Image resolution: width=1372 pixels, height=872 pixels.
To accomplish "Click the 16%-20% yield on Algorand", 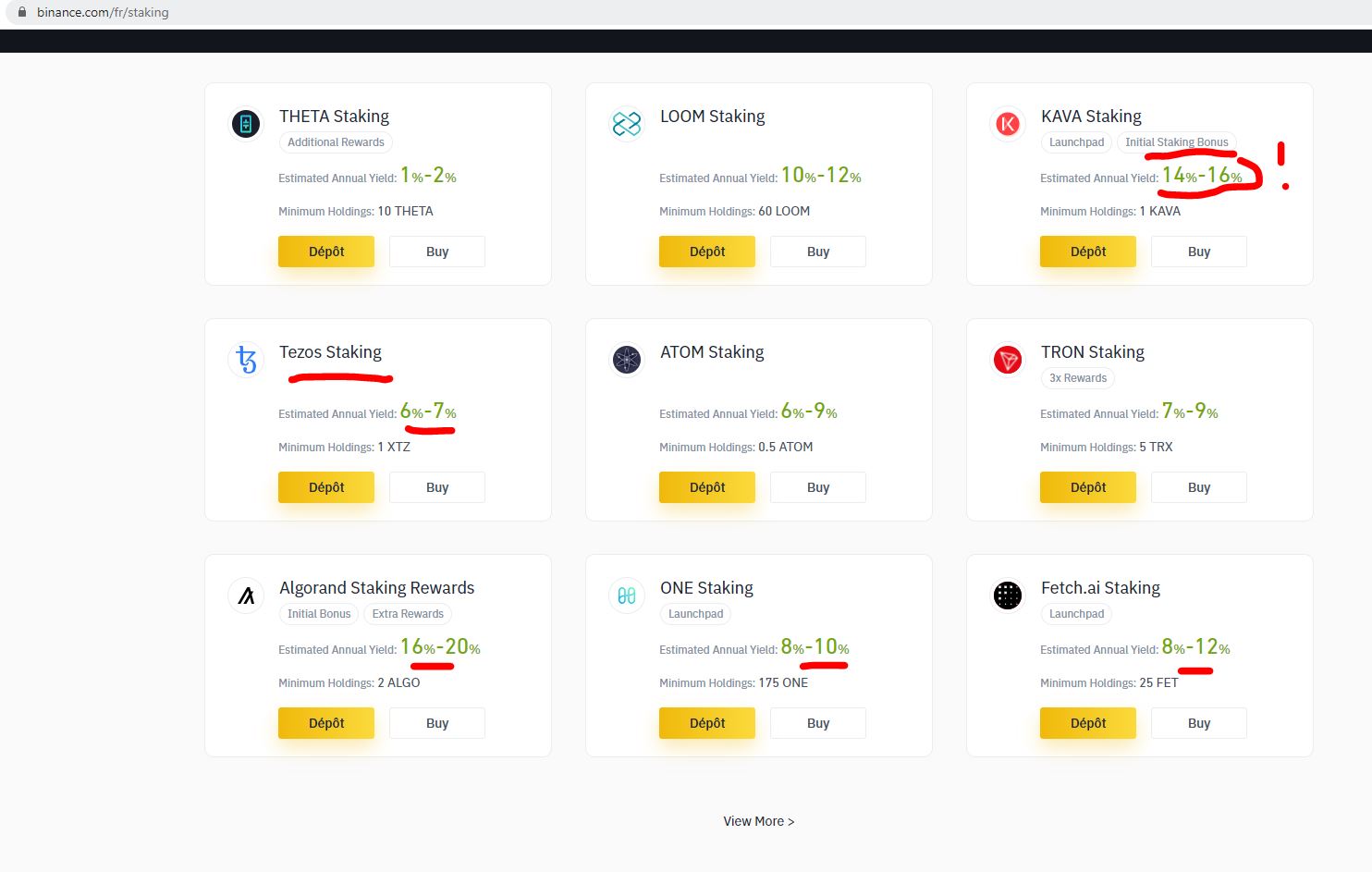I will (x=440, y=647).
